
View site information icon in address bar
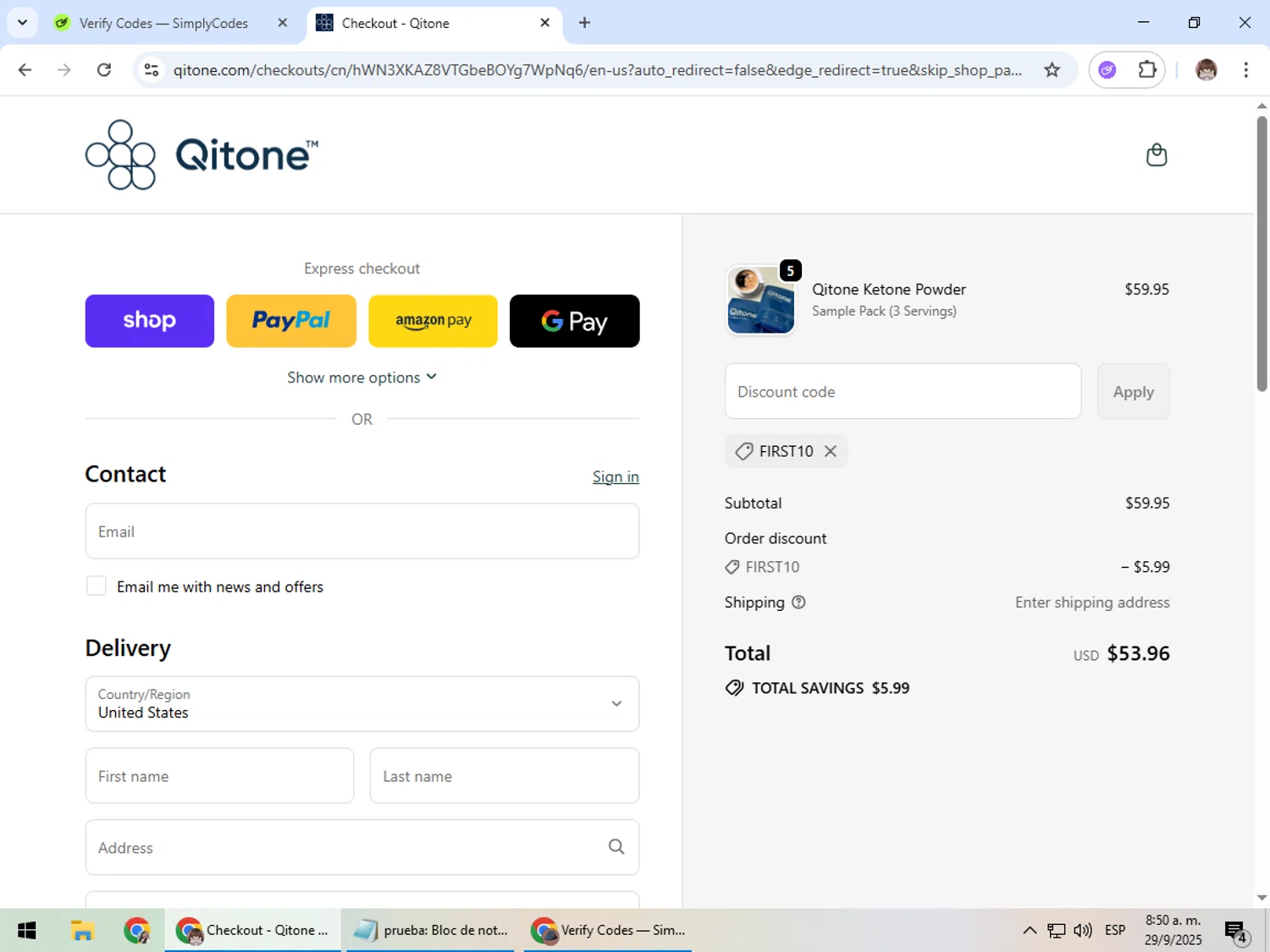[x=152, y=70]
